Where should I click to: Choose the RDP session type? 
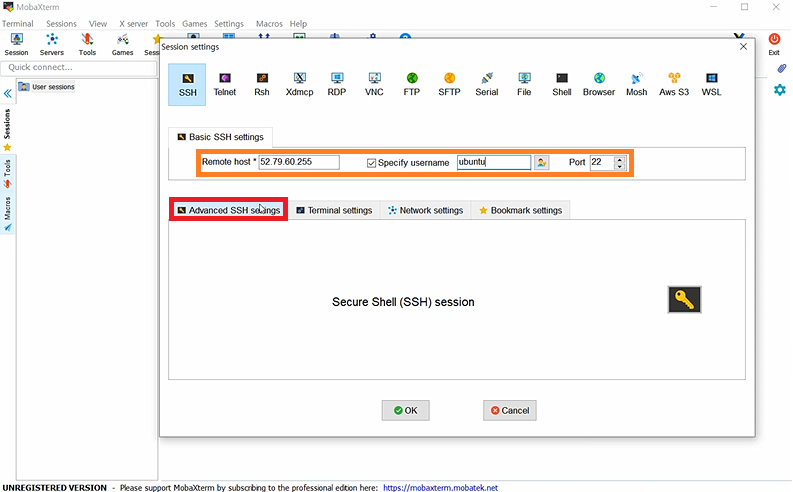[x=337, y=84]
